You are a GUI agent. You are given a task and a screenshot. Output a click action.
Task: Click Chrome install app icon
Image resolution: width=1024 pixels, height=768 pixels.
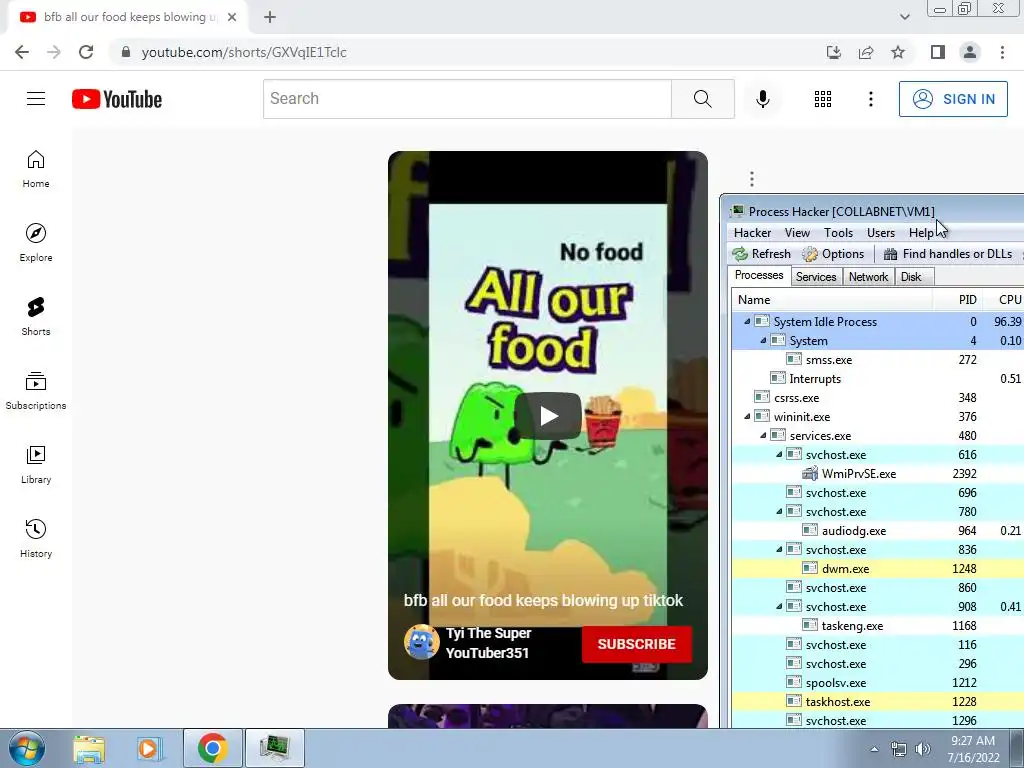coord(834,52)
